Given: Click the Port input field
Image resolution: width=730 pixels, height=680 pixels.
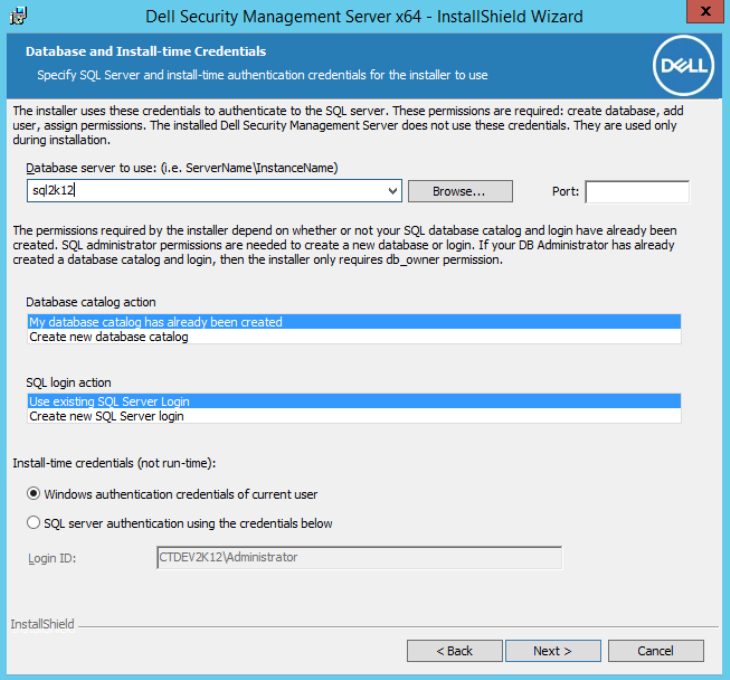Looking at the screenshot, I should click(x=637, y=192).
